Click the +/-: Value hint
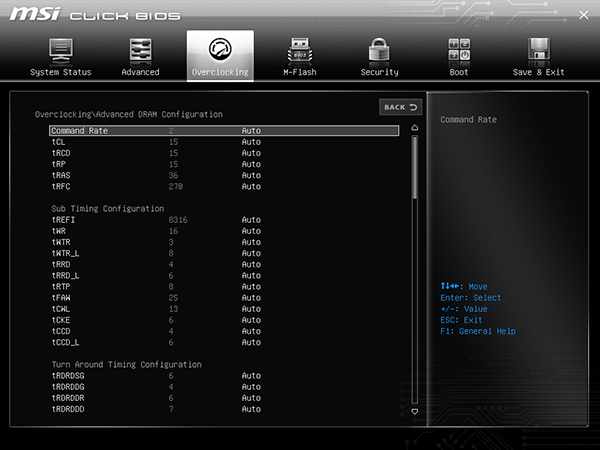600x450 pixels. [x=464, y=309]
